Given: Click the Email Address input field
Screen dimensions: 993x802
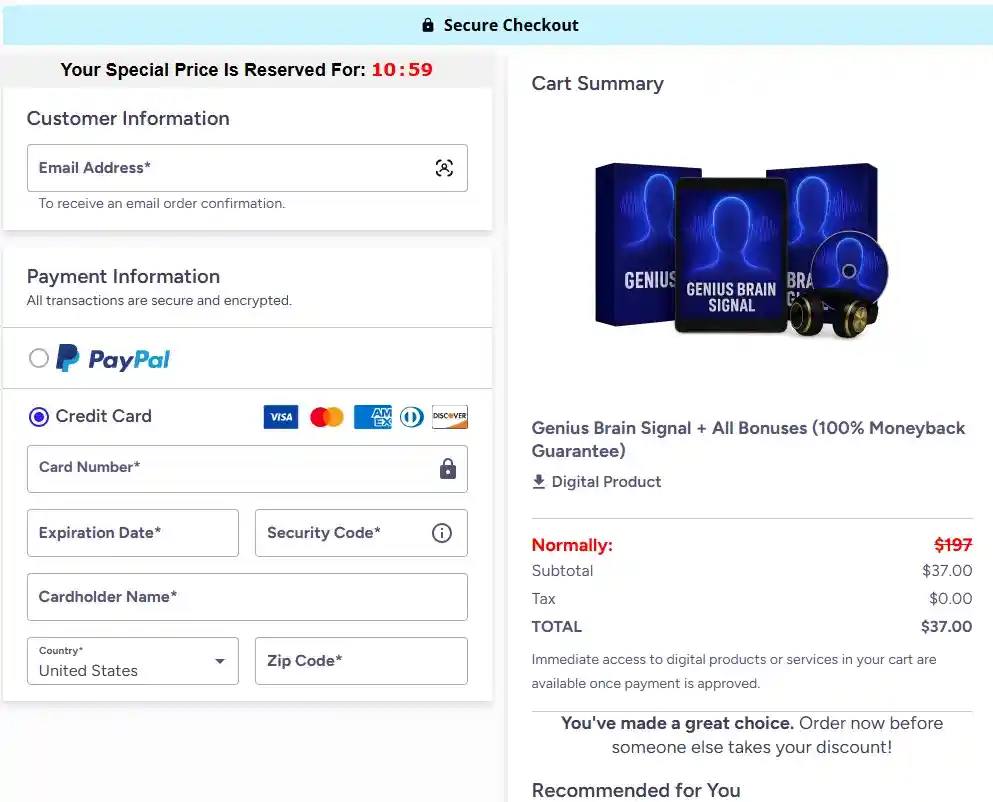Looking at the screenshot, I should pos(230,168).
